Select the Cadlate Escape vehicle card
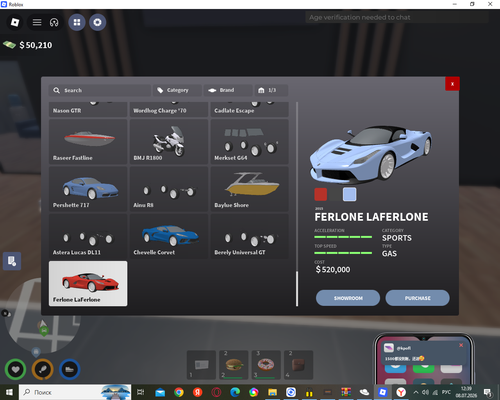 (249, 109)
